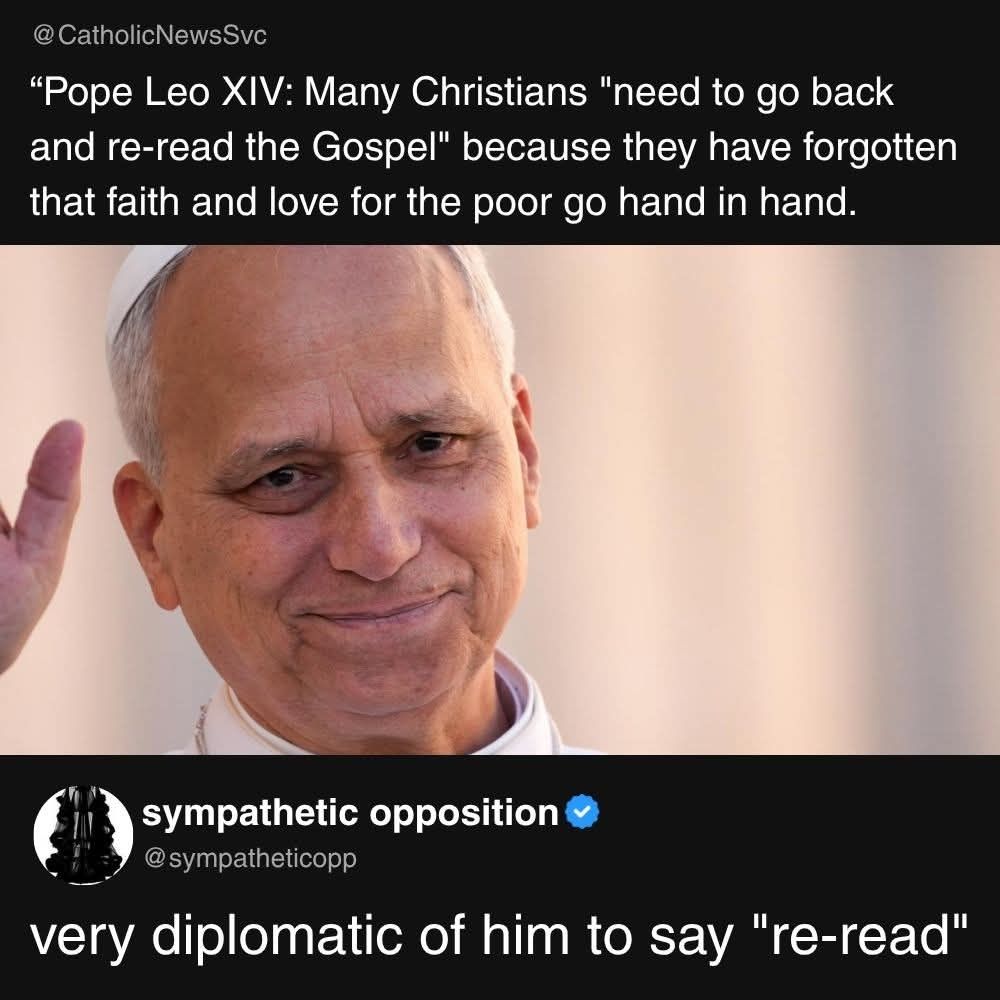Open the @sympatheticopp handle
Image resolution: width=1000 pixels, height=1000 pixels.
[x=251, y=858]
